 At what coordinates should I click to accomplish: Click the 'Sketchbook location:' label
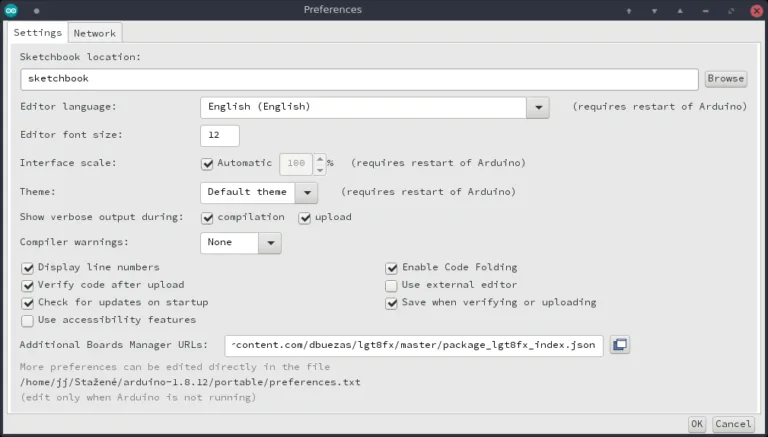click(x=80, y=57)
